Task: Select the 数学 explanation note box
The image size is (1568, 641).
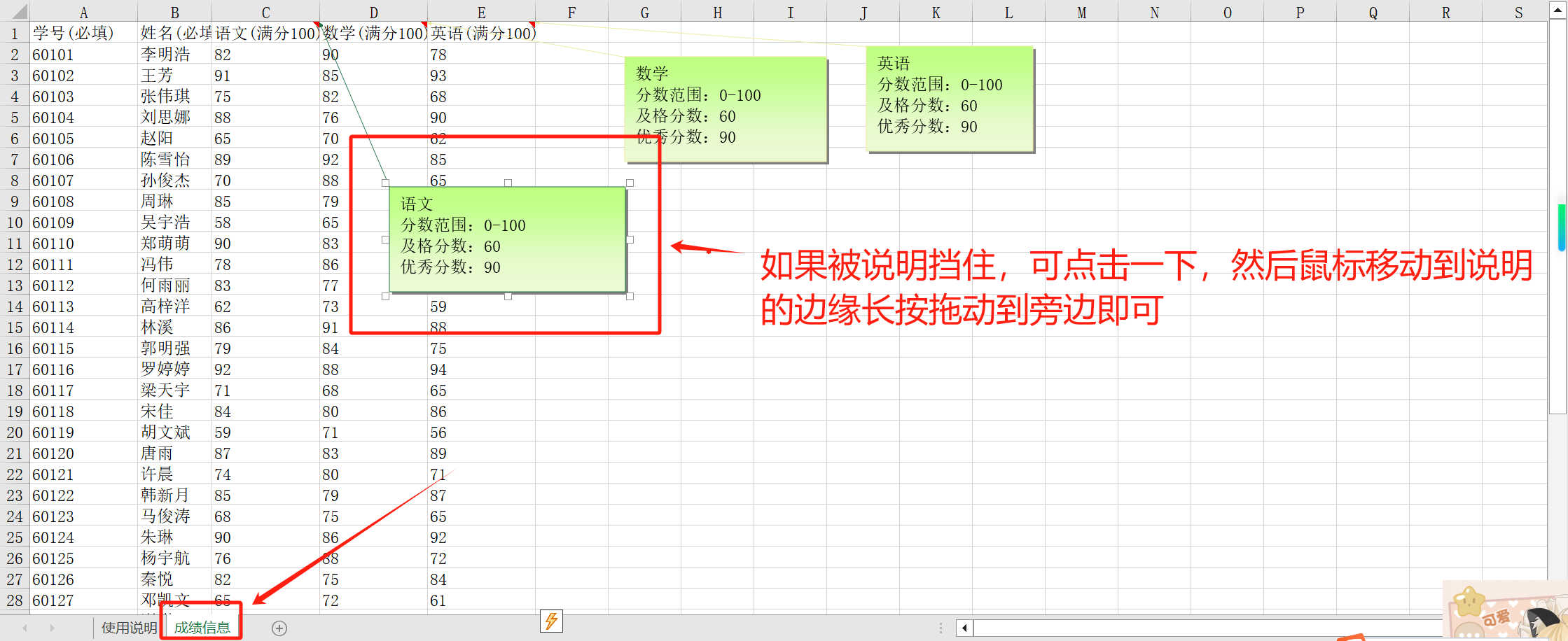Action: (x=725, y=105)
